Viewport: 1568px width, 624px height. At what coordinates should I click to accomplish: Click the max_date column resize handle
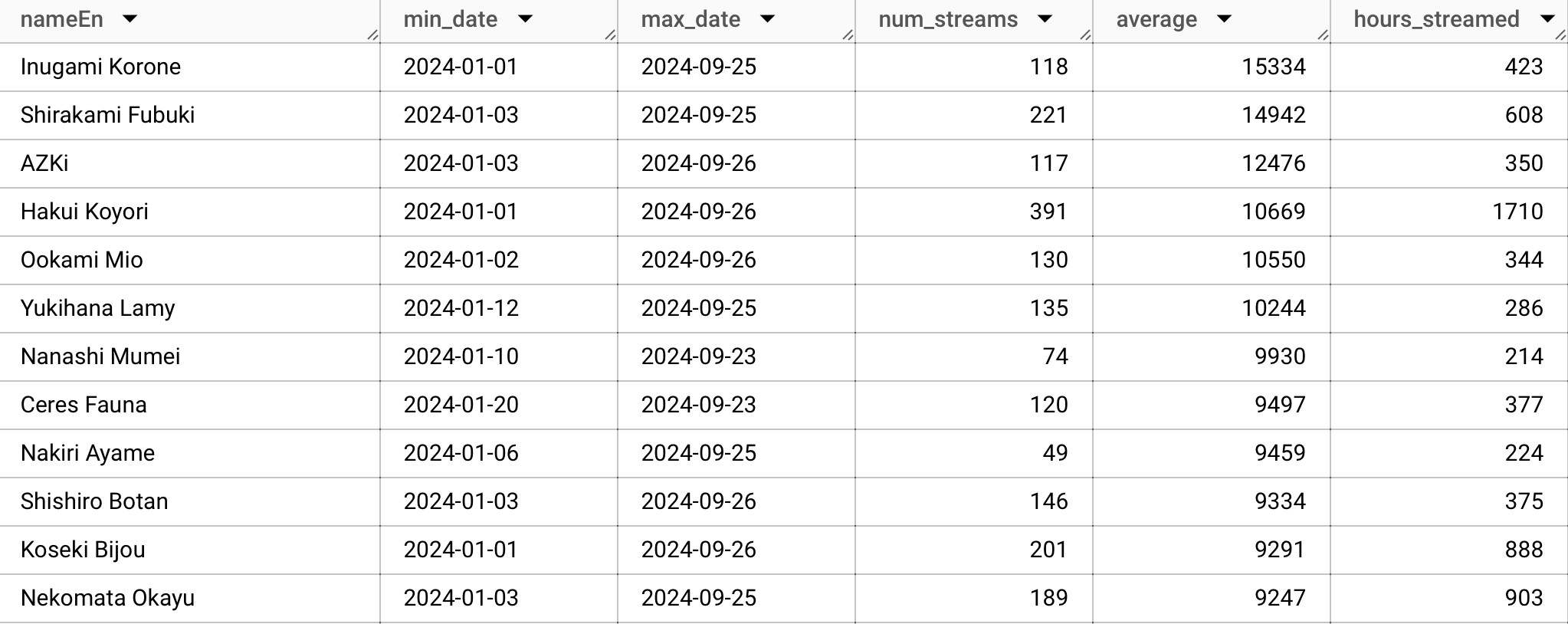pyautogui.click(x=848, y=34)
